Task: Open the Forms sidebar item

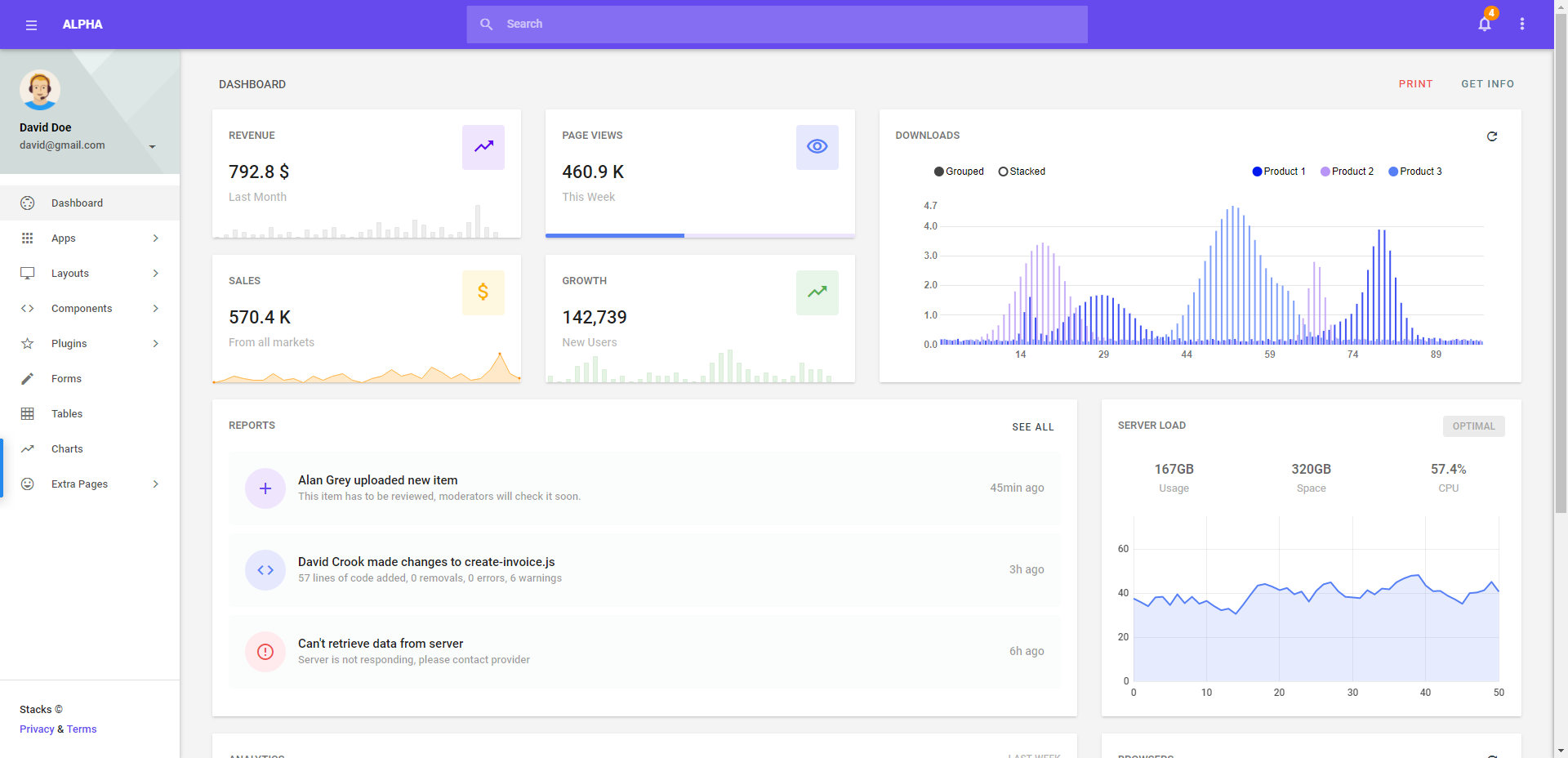Action: (x=90, y=379)
